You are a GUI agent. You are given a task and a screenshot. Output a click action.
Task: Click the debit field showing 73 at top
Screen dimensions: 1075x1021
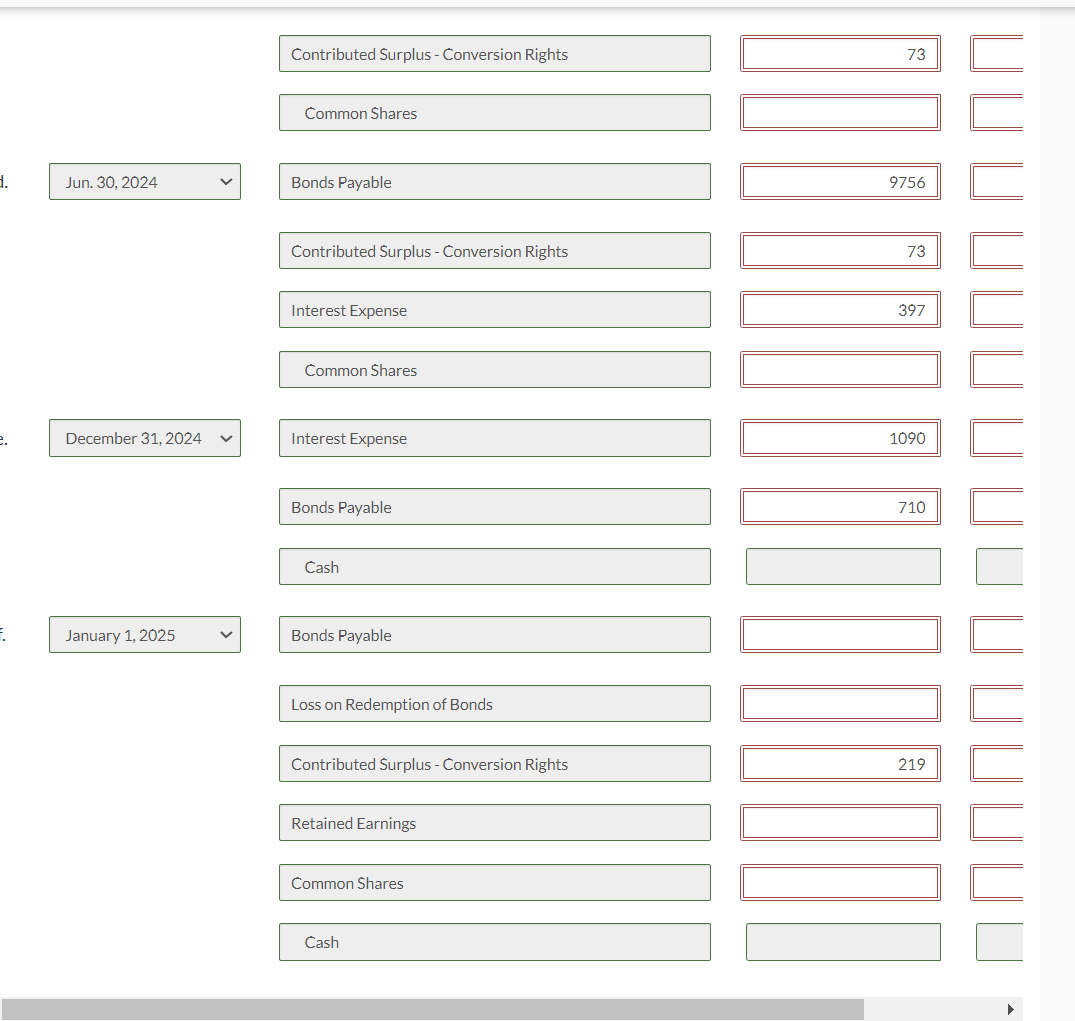(x=840, y=53)
